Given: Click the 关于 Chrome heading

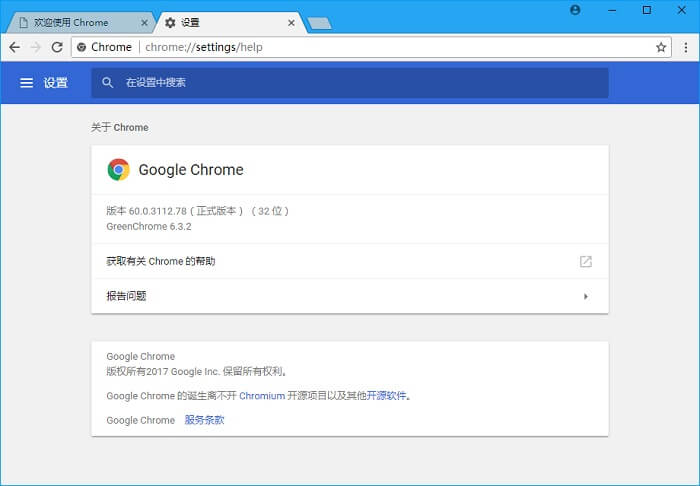Looking at the screenshot, I should 120,128.
